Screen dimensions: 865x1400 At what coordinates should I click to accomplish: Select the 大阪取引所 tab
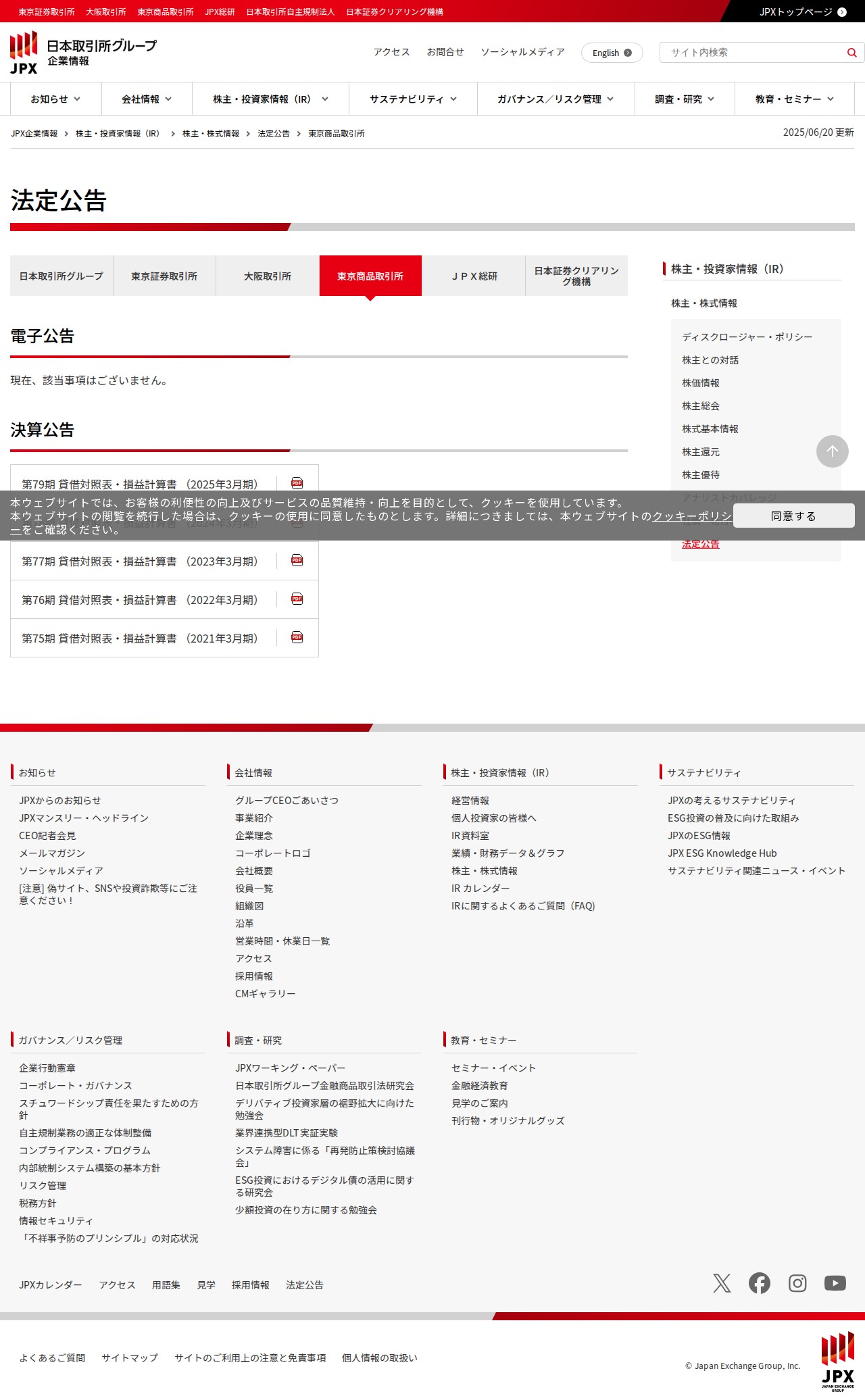tap(268, 276)
